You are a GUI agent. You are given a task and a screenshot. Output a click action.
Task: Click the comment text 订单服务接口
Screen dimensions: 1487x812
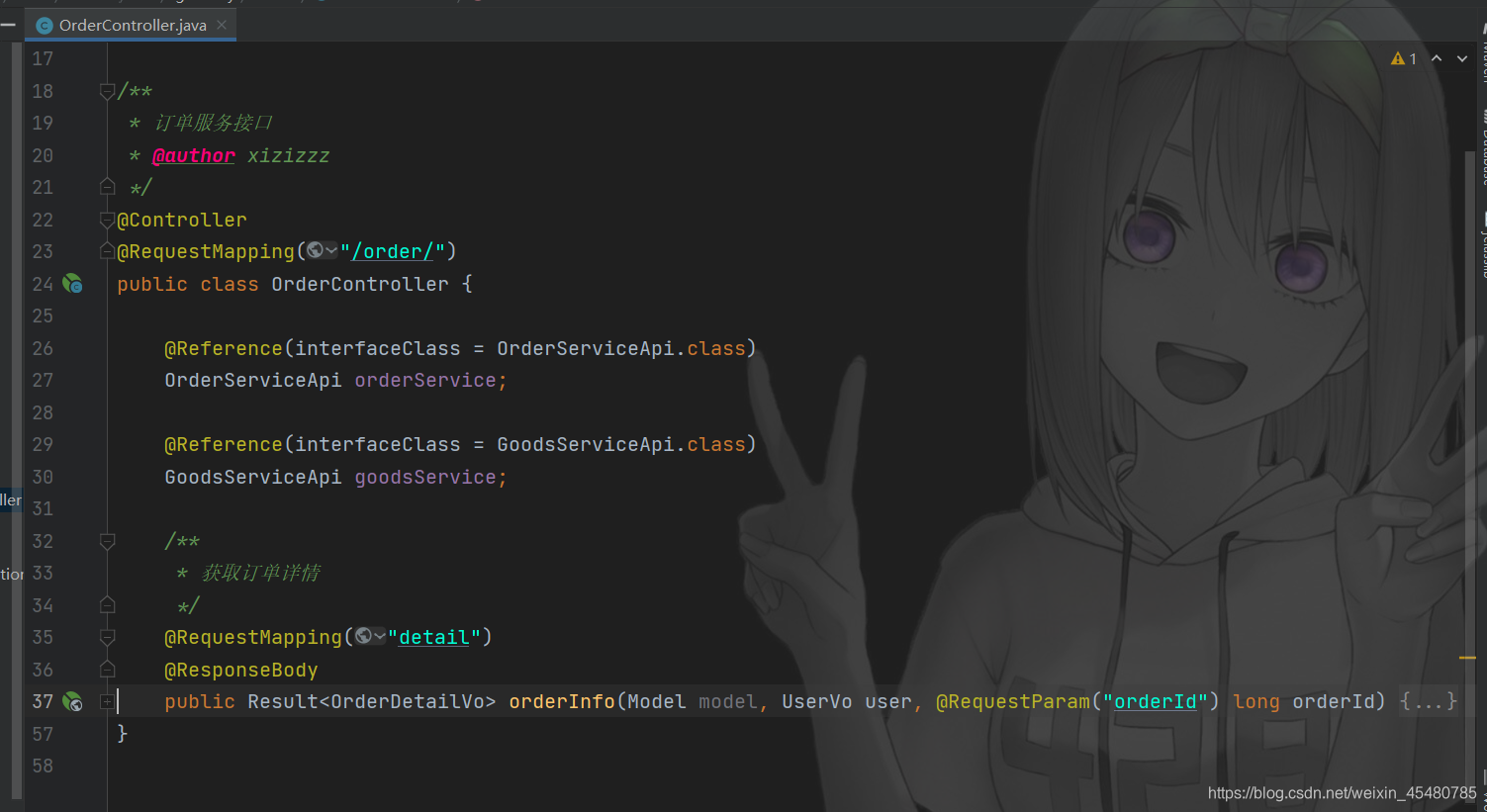click(x=214, y=123)
